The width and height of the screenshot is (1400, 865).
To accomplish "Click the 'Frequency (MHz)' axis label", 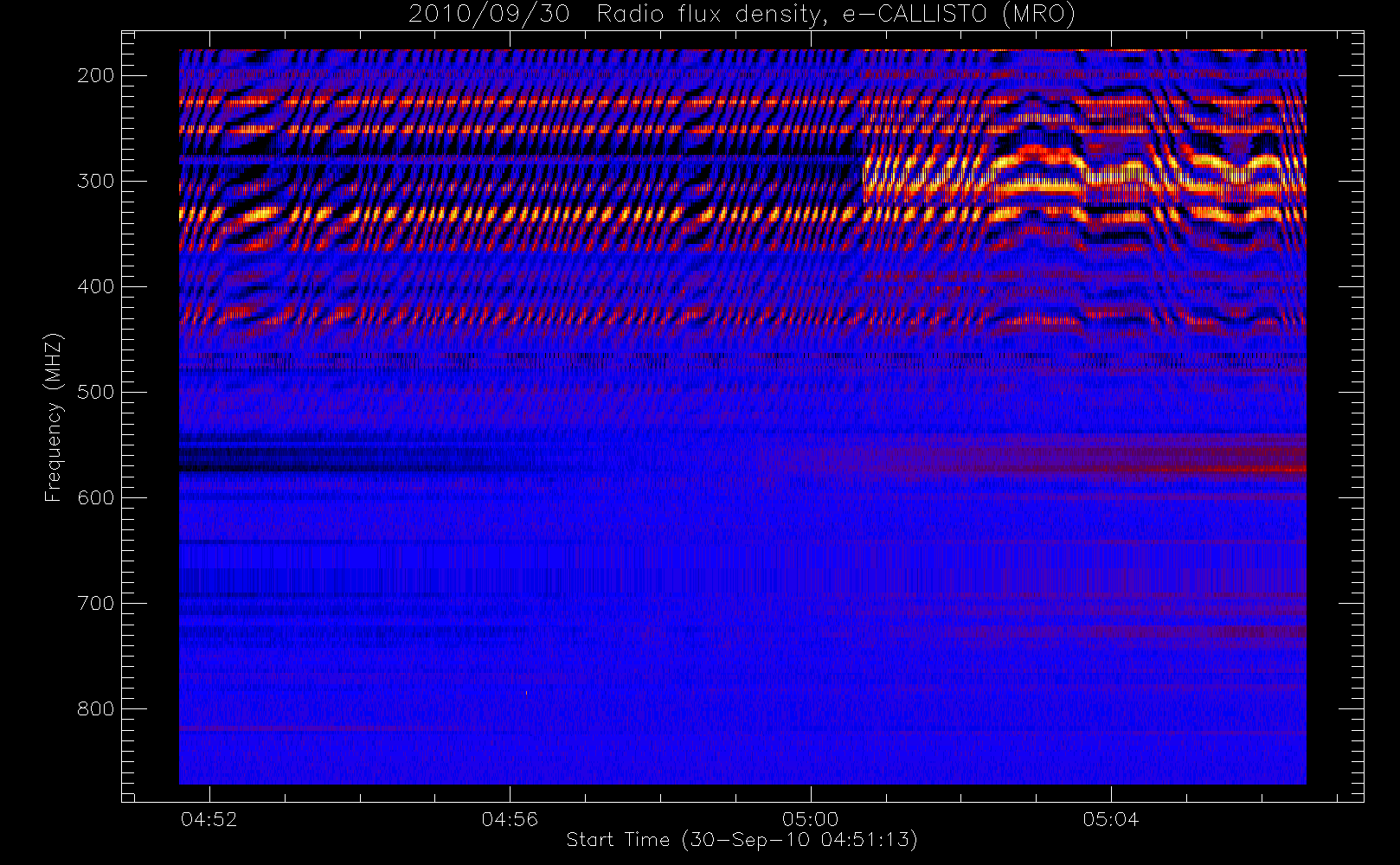I will (x=54, y=417).
